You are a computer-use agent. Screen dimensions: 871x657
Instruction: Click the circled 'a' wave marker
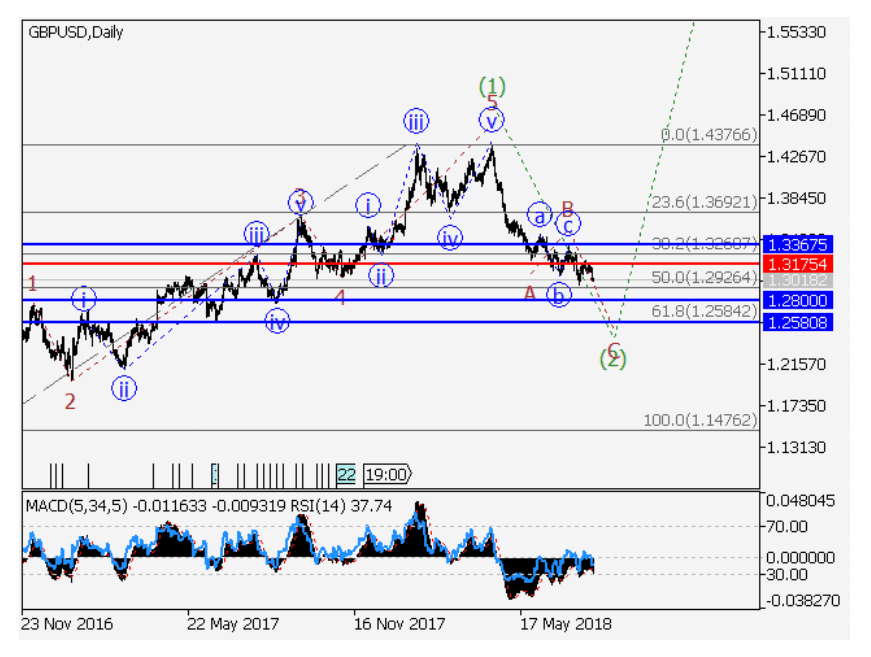coord(539,215)
